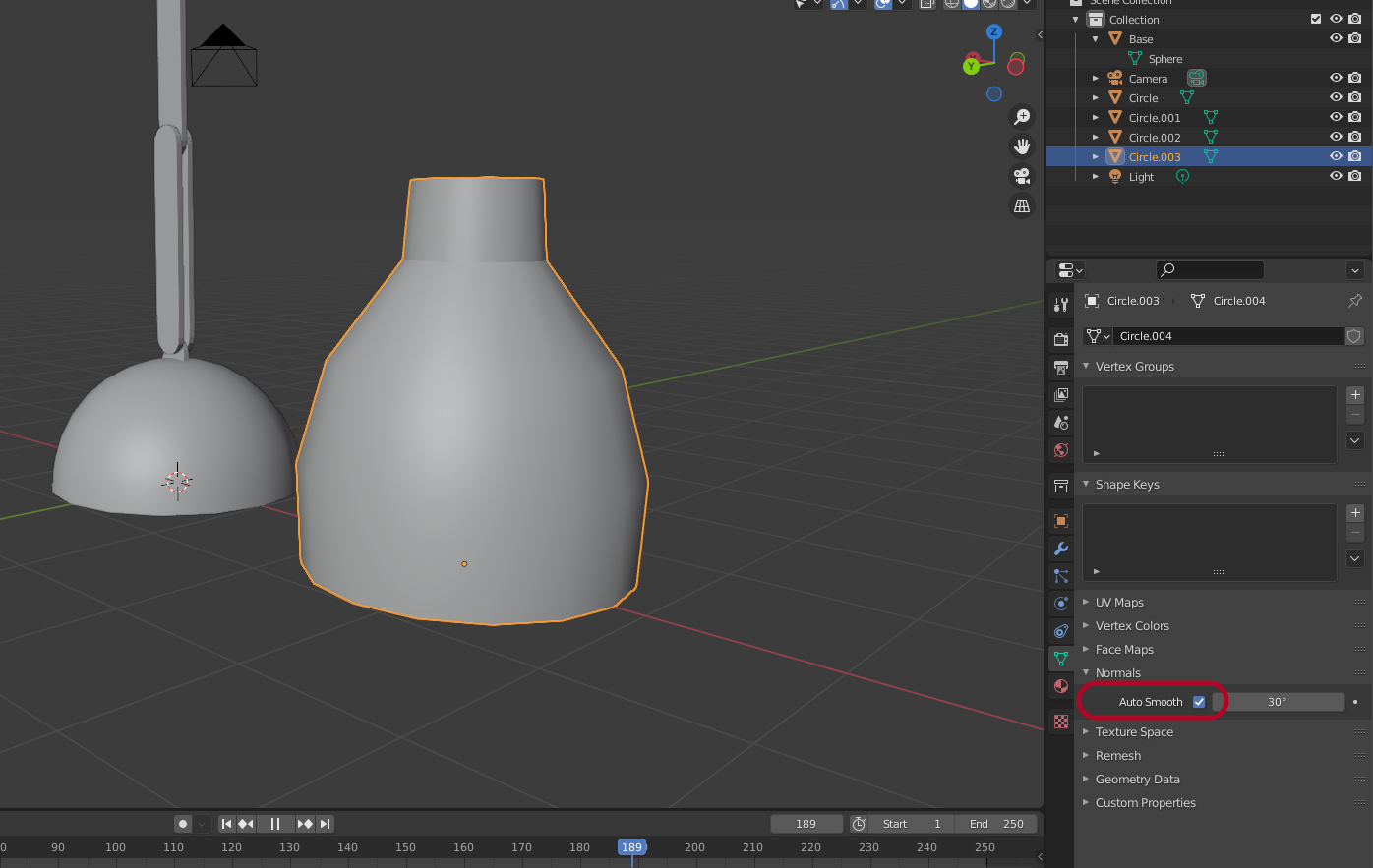Open the mesh data browse dropdown
1373x868 pixels.
[x=1098, y=336]
